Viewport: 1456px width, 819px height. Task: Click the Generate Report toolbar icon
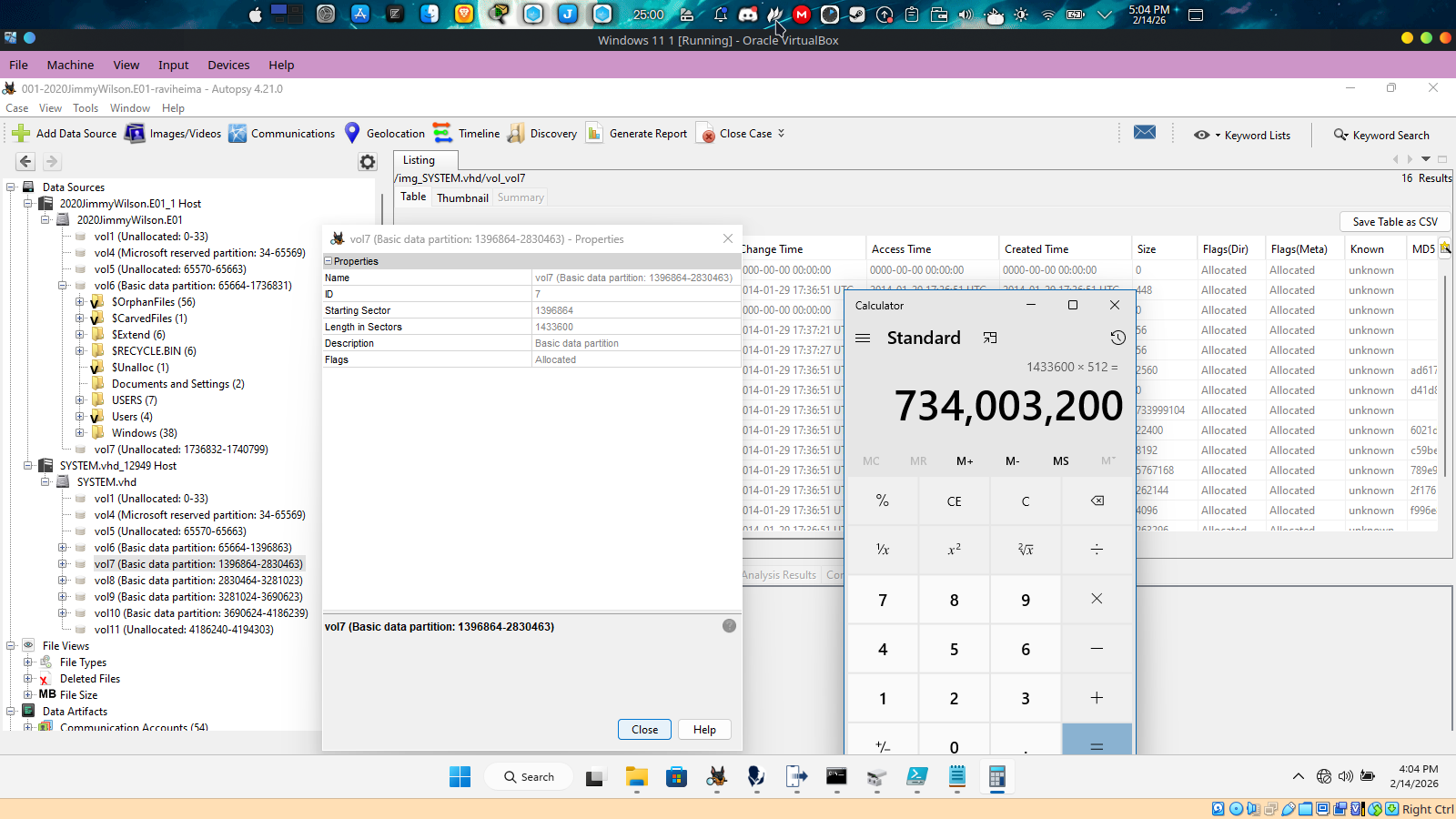click(x=594, y=134)
